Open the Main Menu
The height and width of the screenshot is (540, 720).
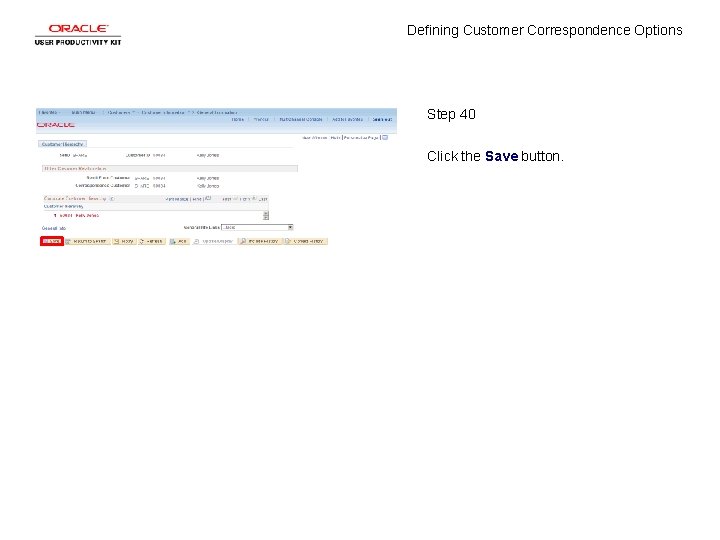pos(84,112)
